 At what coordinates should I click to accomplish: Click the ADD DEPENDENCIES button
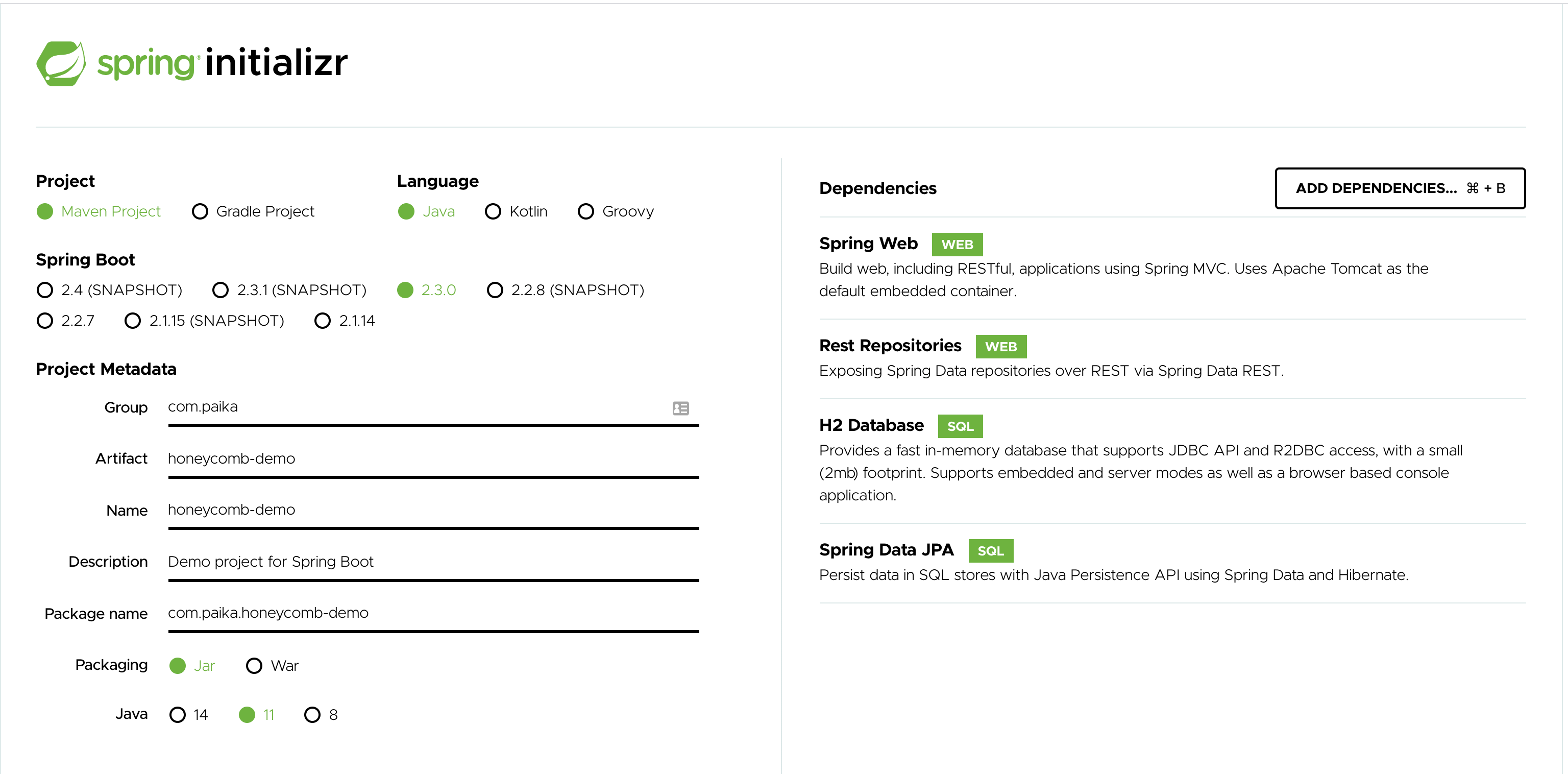pos(1400,188)
